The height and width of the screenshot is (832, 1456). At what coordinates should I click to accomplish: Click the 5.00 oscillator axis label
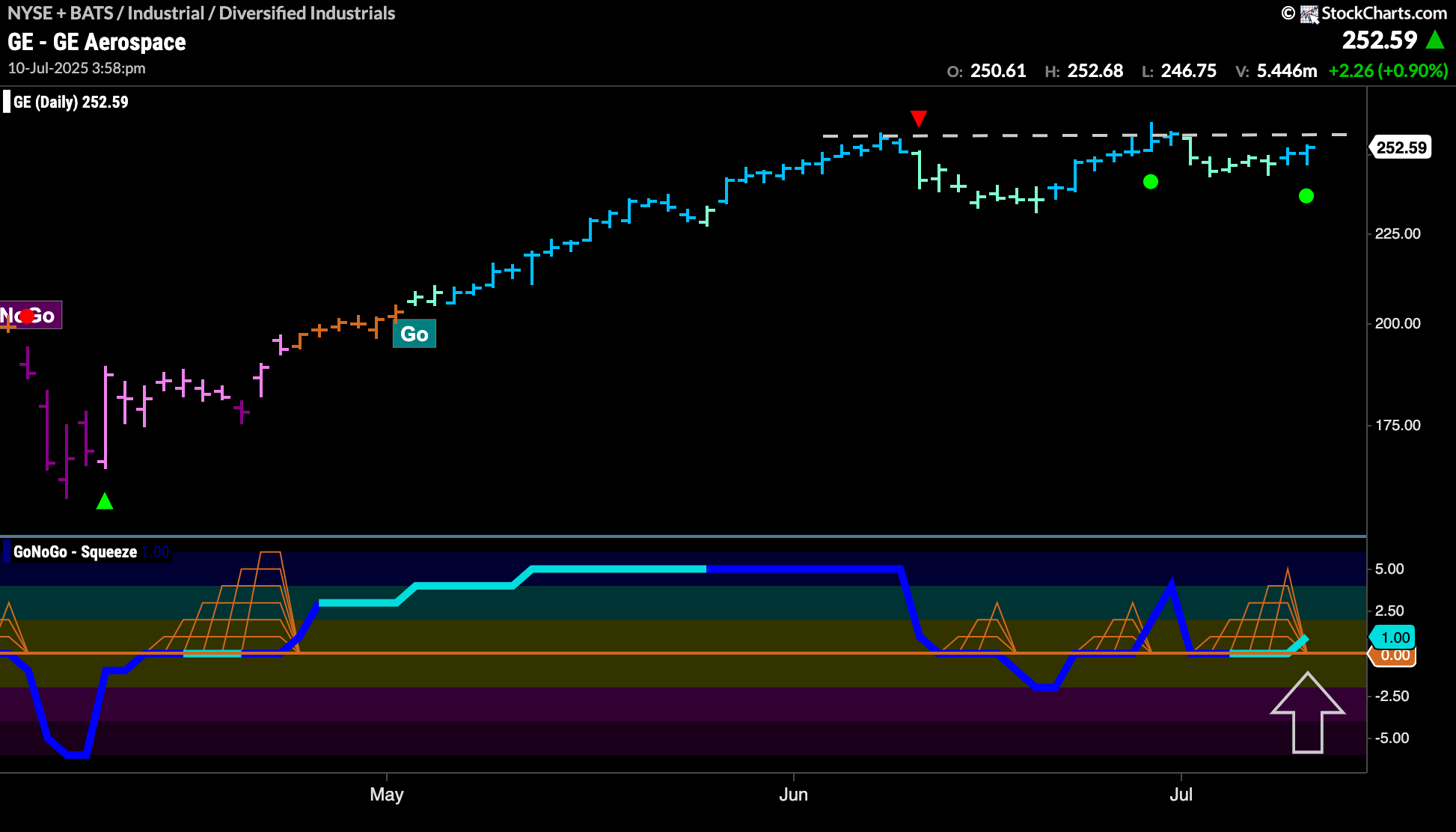point(1389,569)
